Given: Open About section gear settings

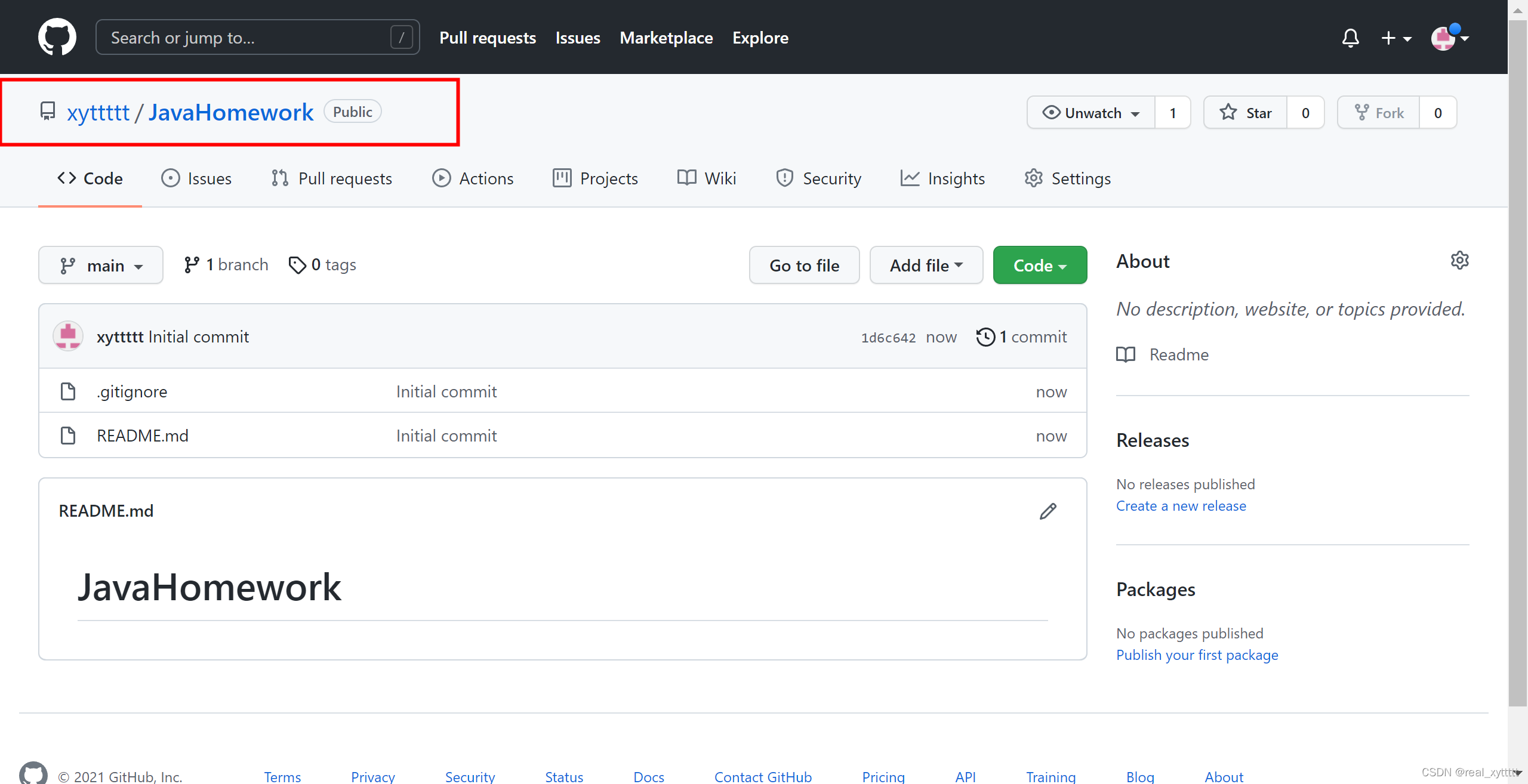Looking at the screenshot, I should (1459, 261).
